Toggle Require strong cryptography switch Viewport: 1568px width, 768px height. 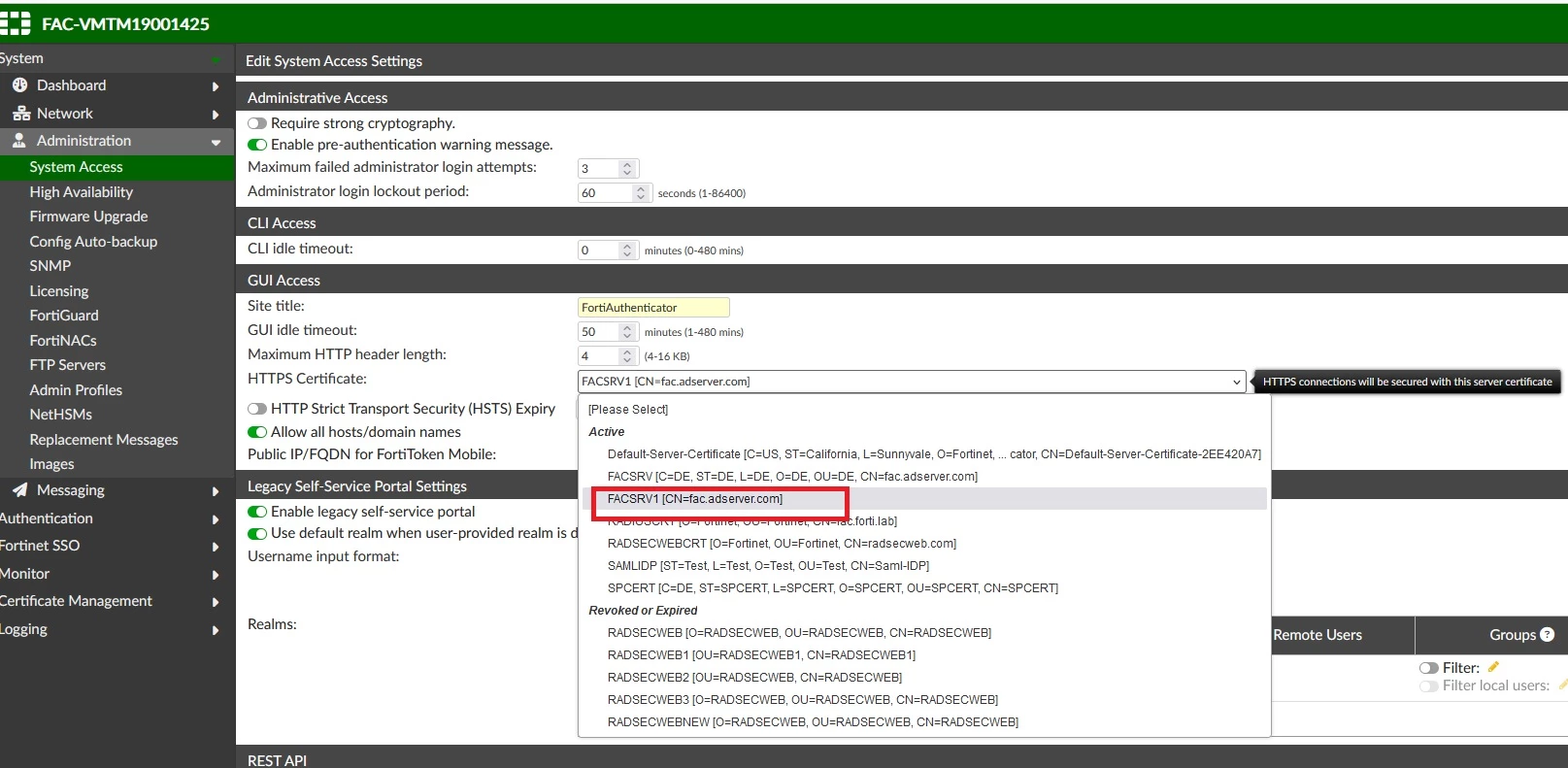pyautogui.click(x=257, y=123)
